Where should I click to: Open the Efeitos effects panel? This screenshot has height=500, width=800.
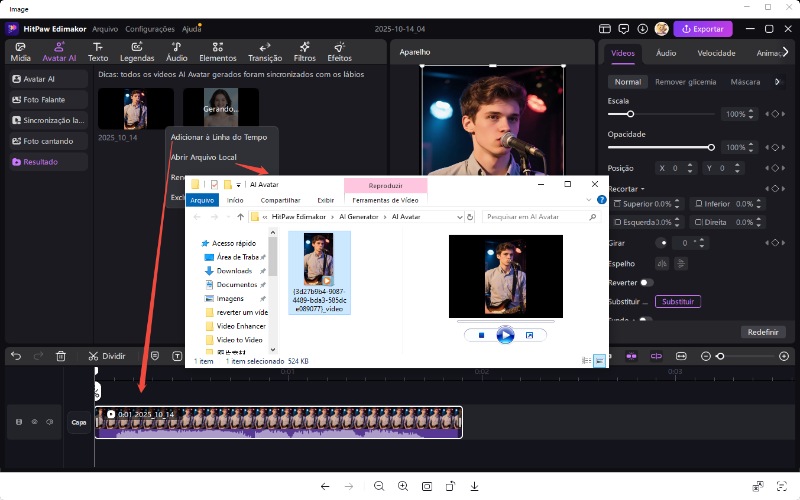click(339, 51)
